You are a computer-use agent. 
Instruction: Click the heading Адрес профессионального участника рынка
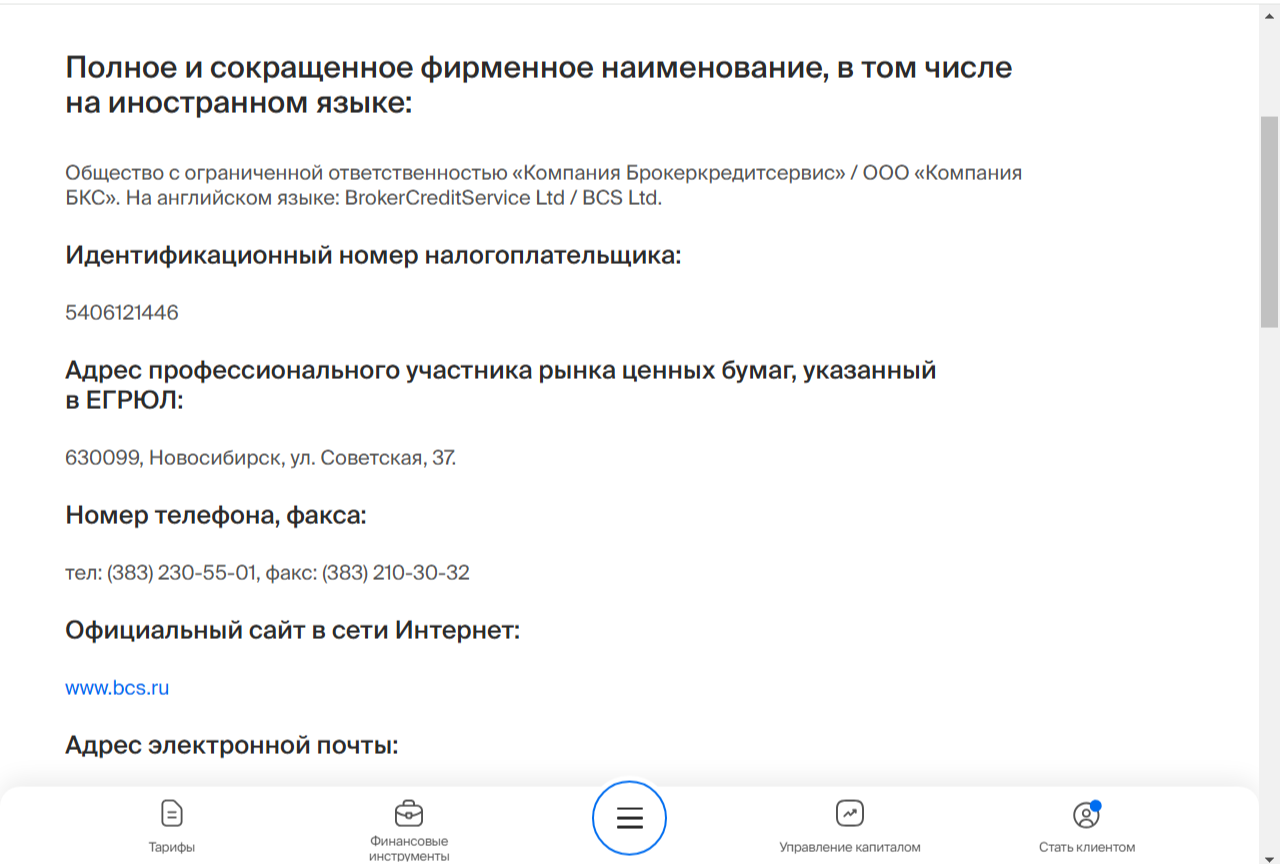(501, 385)
